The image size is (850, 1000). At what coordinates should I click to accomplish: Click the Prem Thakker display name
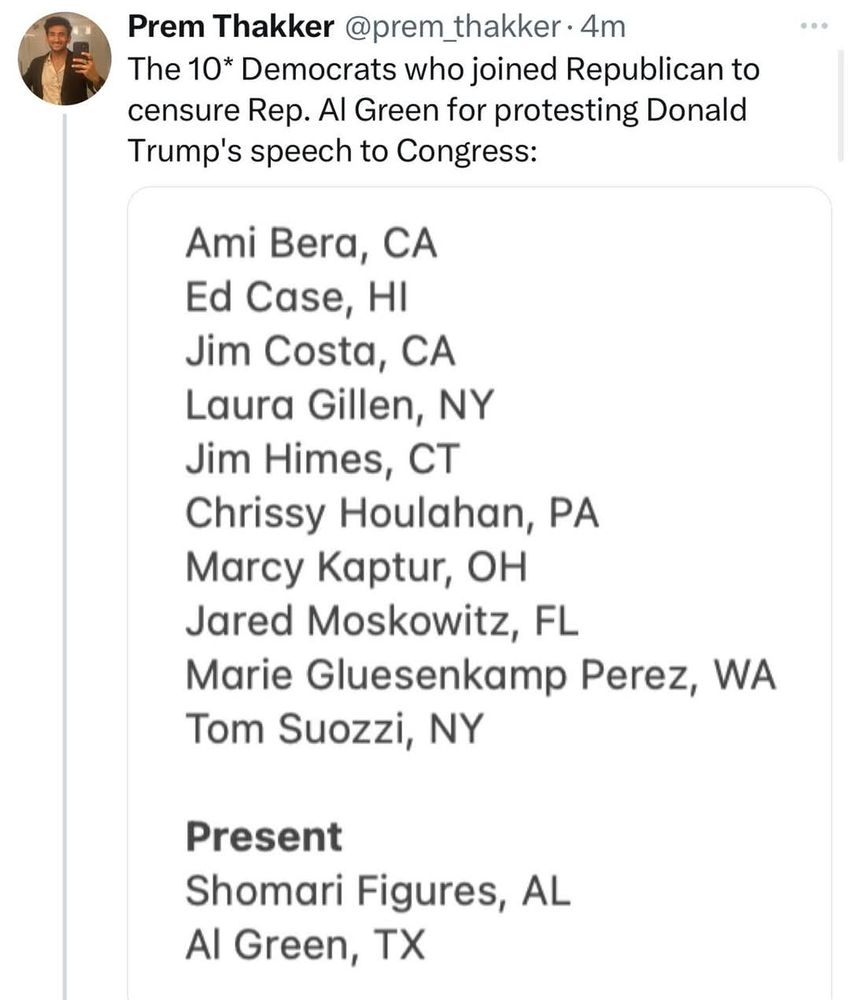coord(231,27)
